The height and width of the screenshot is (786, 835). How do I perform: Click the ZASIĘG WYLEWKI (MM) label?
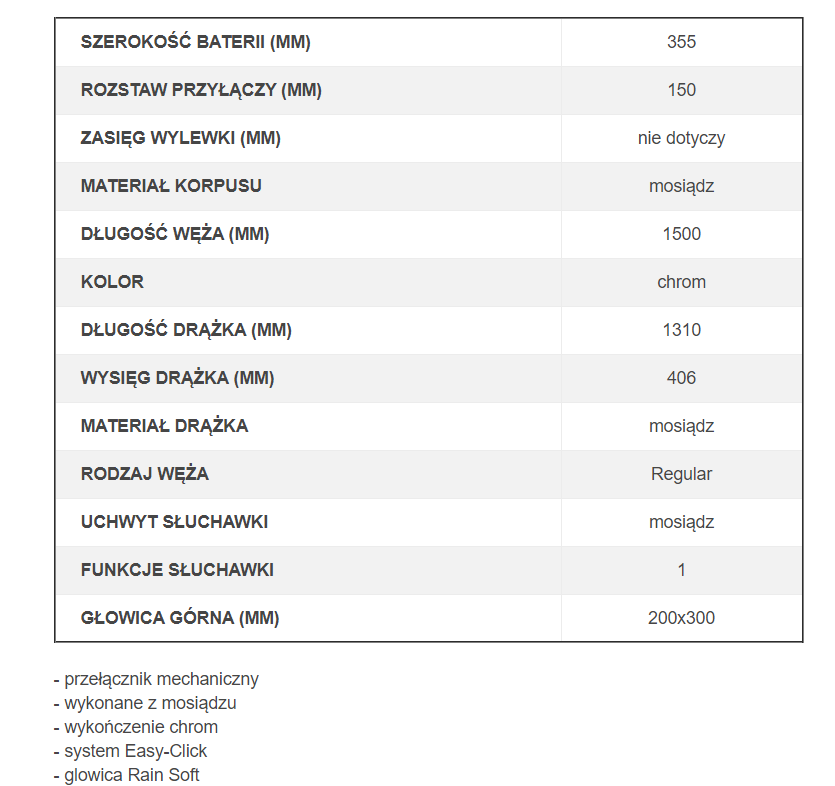(x=180, y=138)
